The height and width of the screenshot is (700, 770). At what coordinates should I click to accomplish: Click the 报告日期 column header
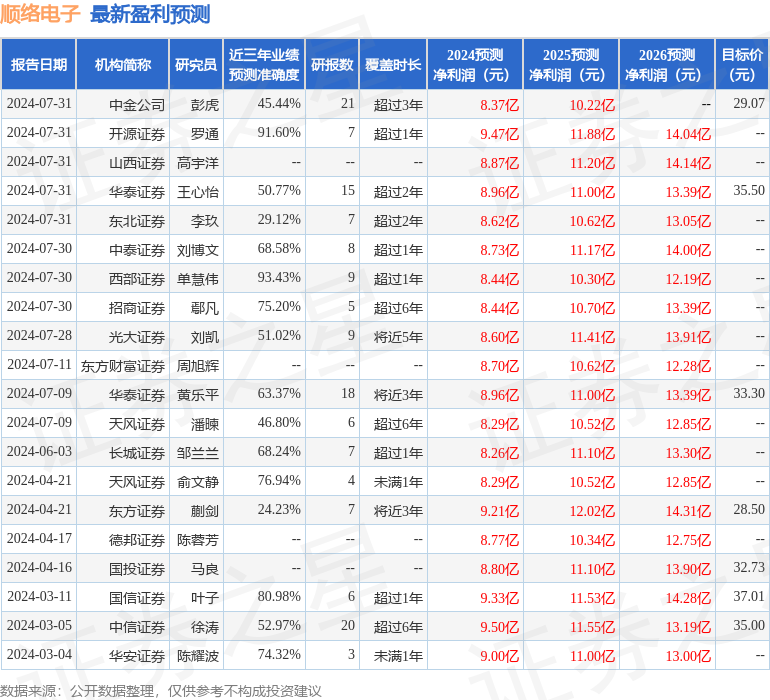[39, 64]
